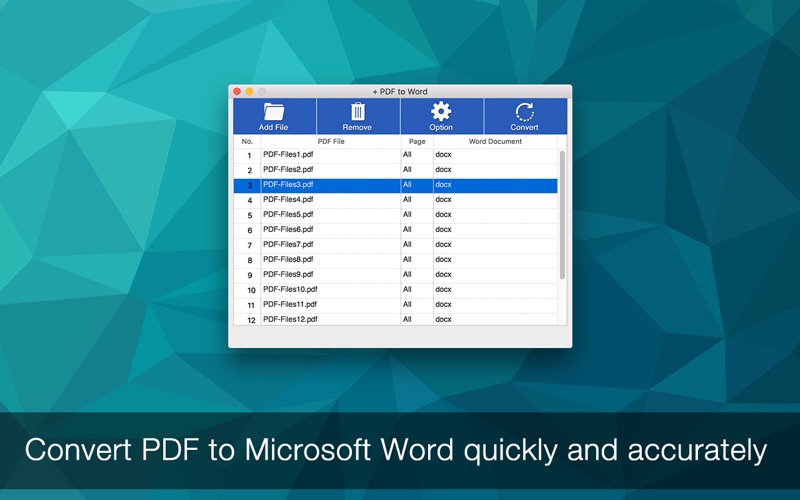The width and height of the screenshot is (800, 500).
Task: Select the PDF-Files8.pdf row
Action: click(x=395, y=260)
